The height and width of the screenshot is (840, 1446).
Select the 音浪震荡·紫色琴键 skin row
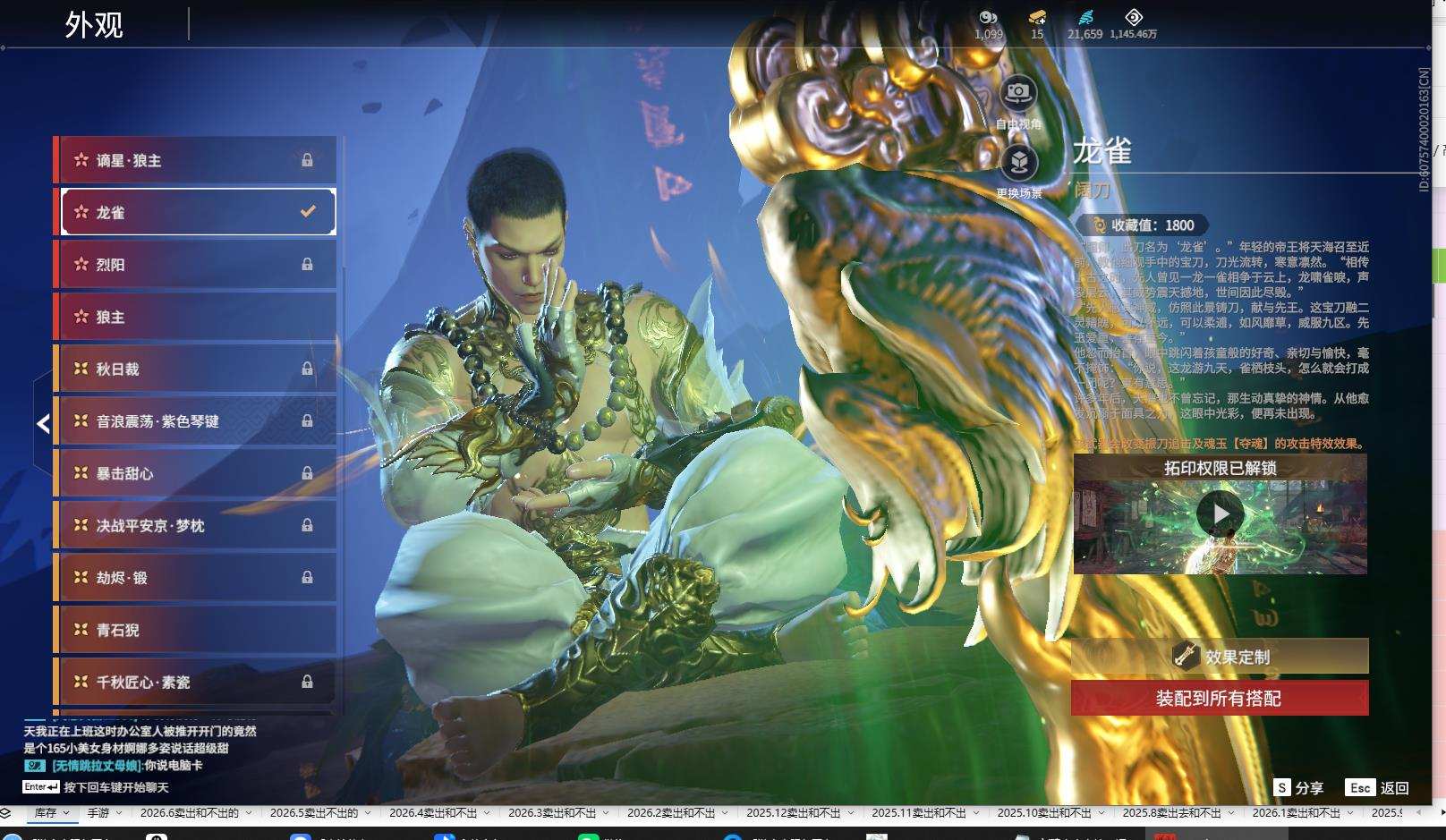[x=196, y=420]
